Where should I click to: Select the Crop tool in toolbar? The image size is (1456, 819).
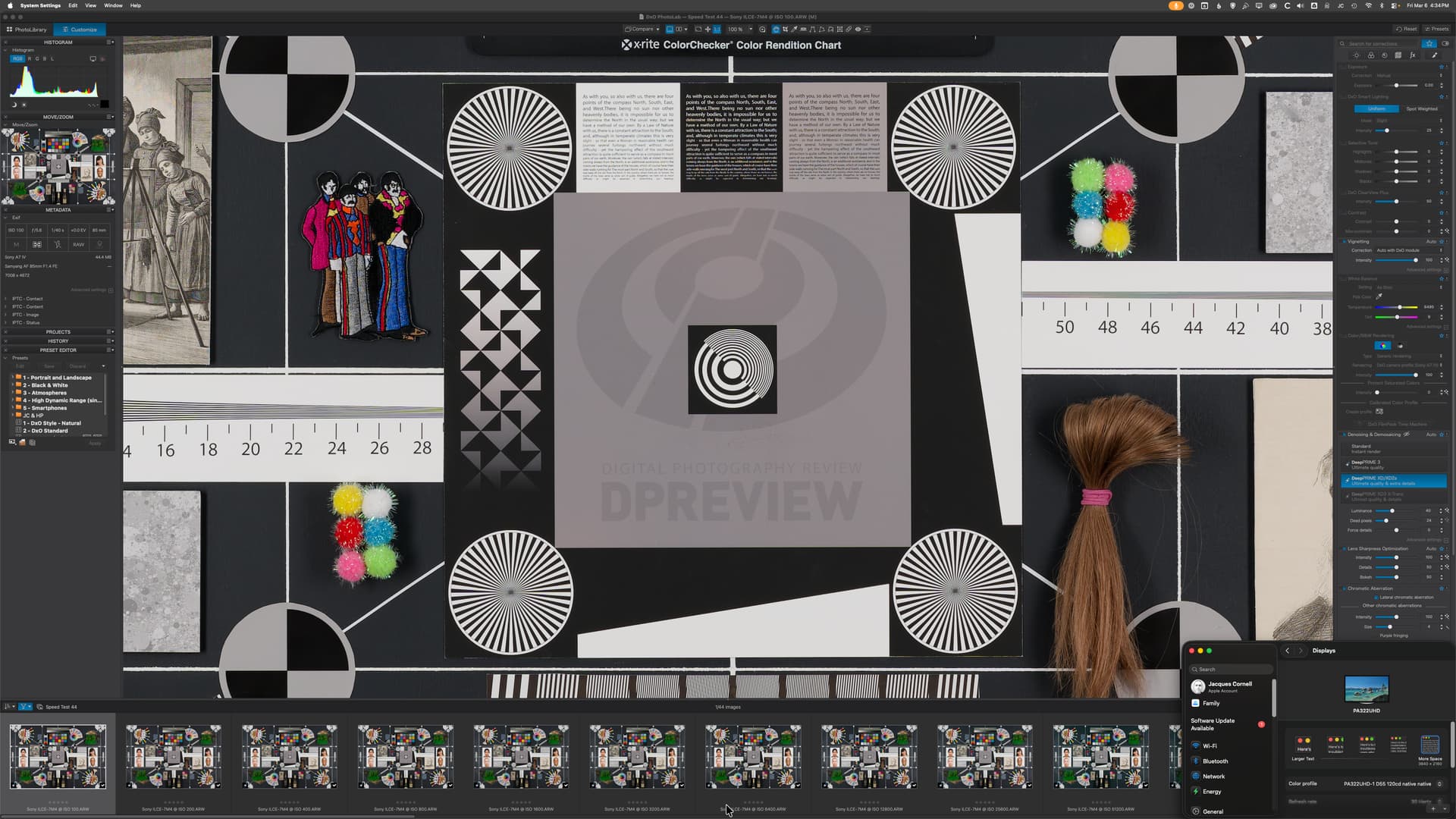pyautogui.click(x=785, y=29)
